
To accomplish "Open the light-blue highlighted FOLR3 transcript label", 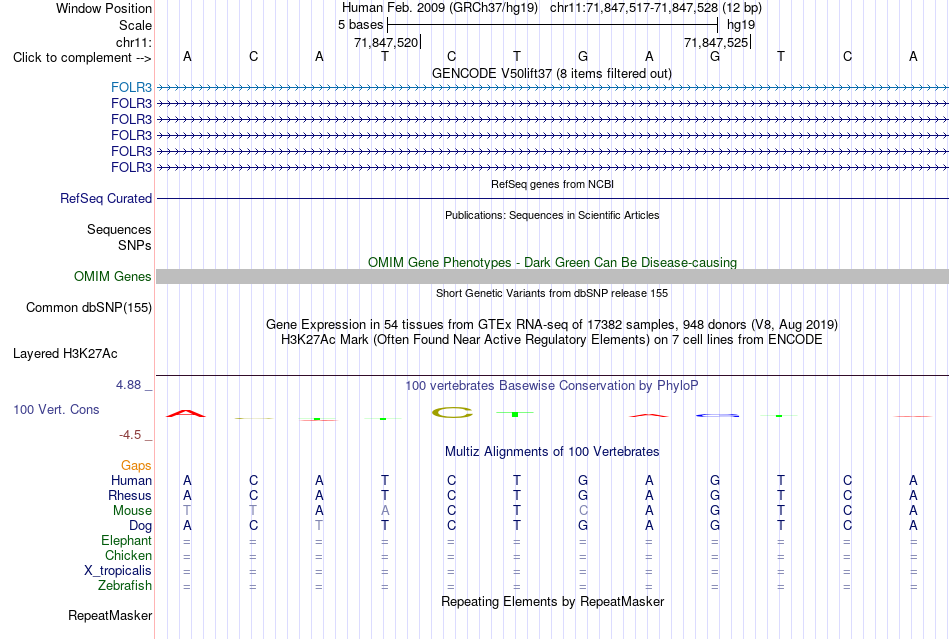I will (131, 87).
